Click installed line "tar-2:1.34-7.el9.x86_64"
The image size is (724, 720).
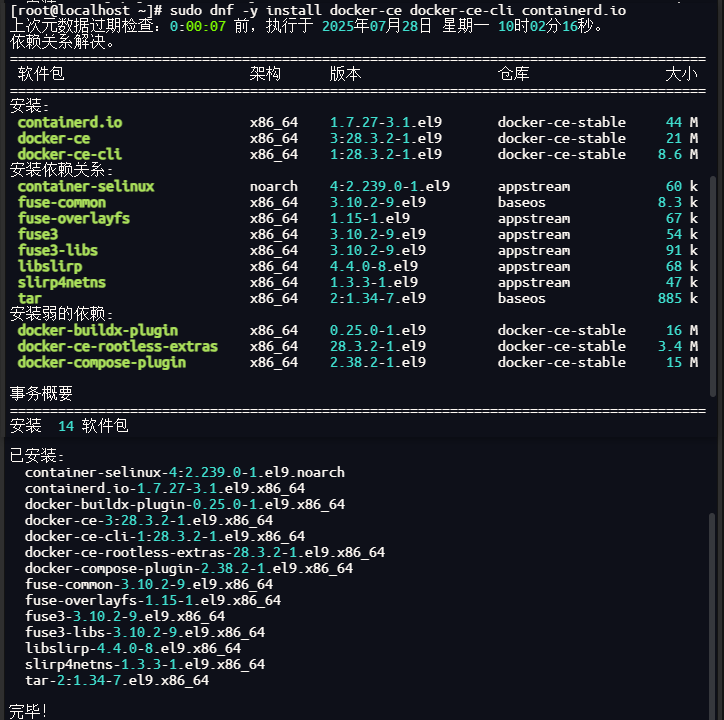point(117,680)
